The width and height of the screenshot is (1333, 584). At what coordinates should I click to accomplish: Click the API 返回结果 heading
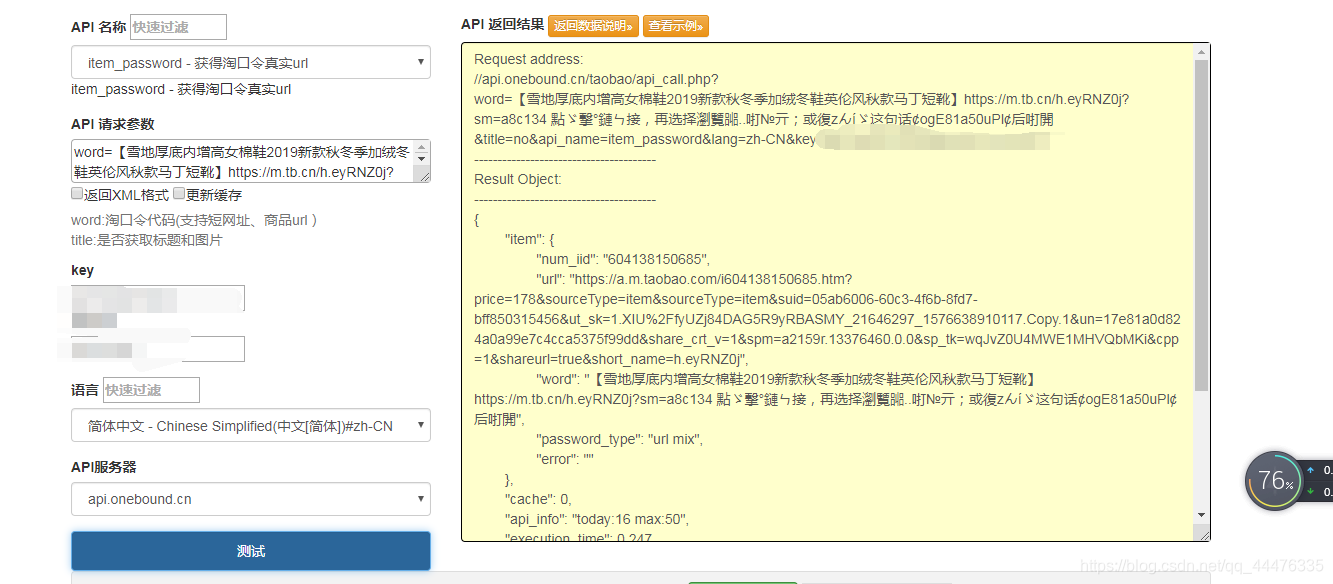502,24
